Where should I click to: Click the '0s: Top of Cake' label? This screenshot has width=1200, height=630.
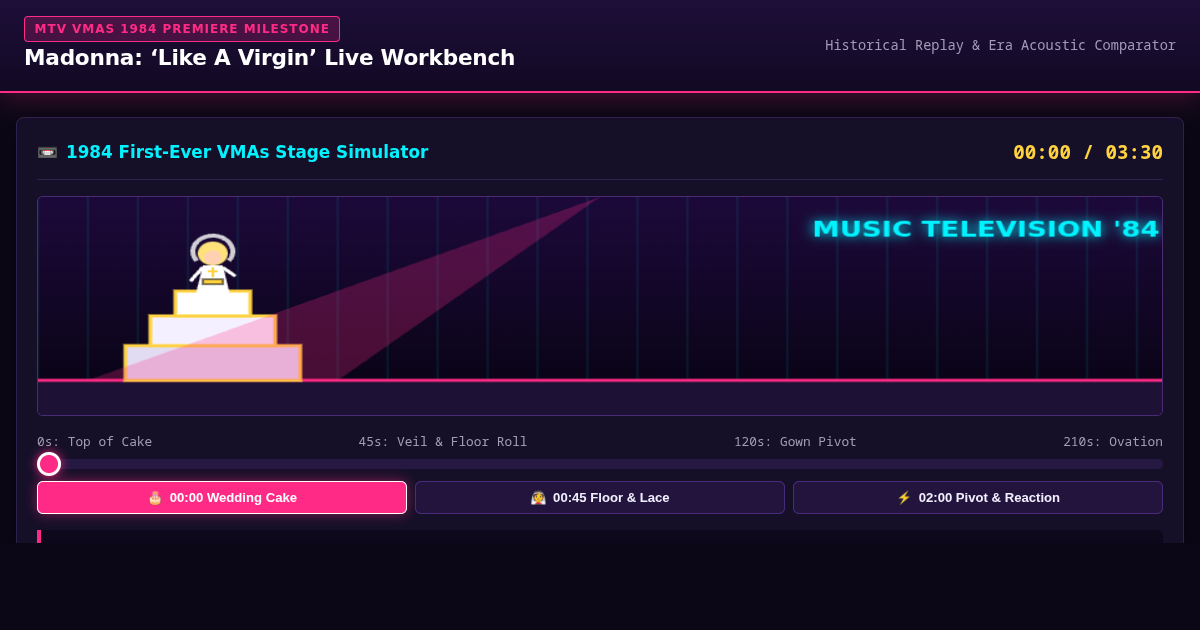click(x=95, y=442)
